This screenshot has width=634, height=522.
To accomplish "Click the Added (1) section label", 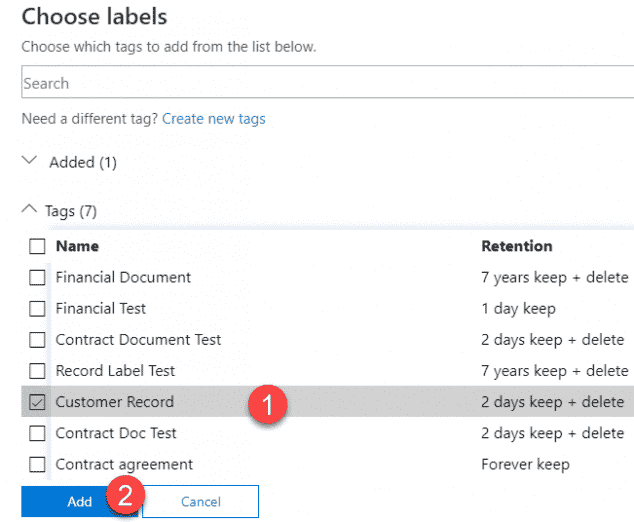I will click(x=83, y=163).
